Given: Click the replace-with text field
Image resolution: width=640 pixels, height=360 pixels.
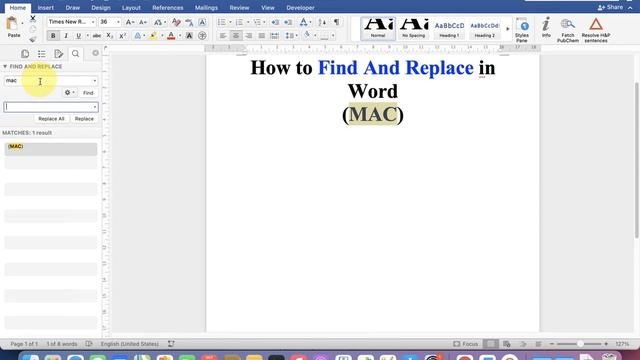Looking at the screenshot, I should [x=51, y=107].
